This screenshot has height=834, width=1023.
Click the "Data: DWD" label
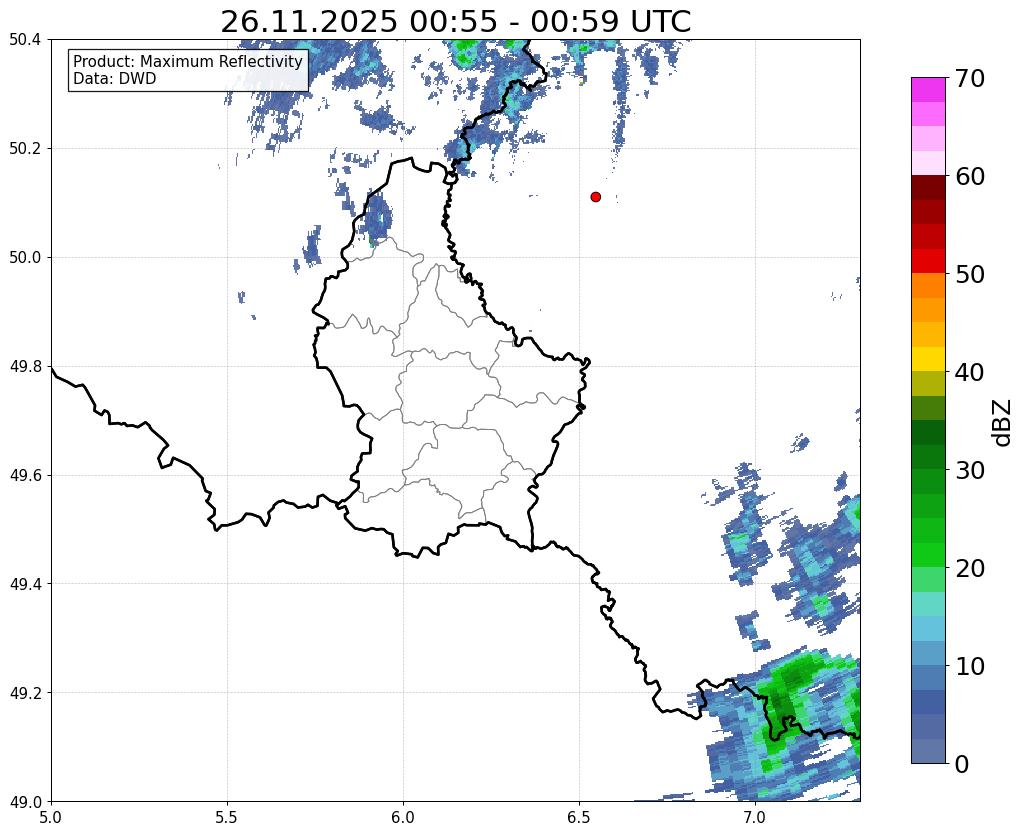pos(115,78)
